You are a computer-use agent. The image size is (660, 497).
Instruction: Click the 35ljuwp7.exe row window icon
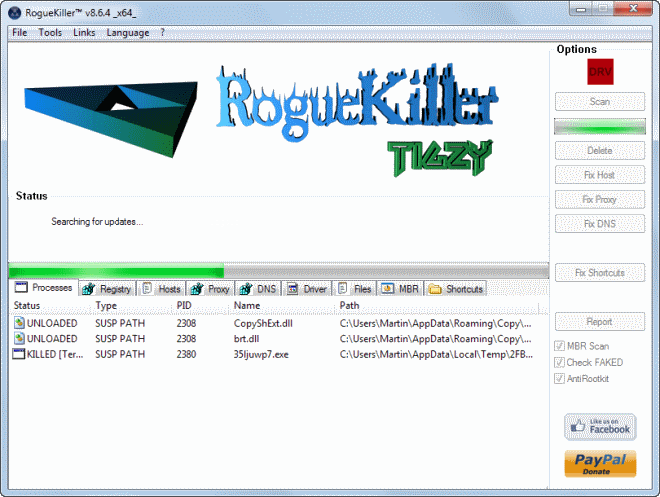click(19, 354)
